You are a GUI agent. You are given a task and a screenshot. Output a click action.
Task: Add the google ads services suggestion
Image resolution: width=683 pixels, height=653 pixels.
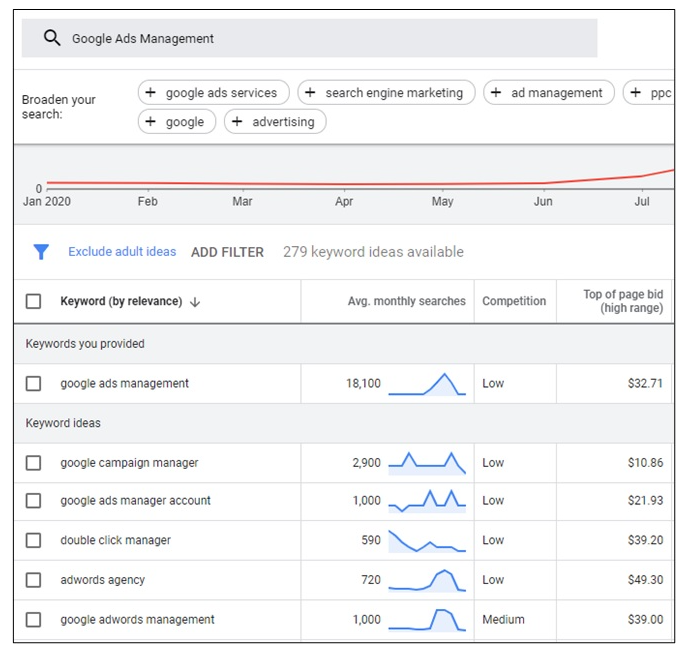point(213,92)
